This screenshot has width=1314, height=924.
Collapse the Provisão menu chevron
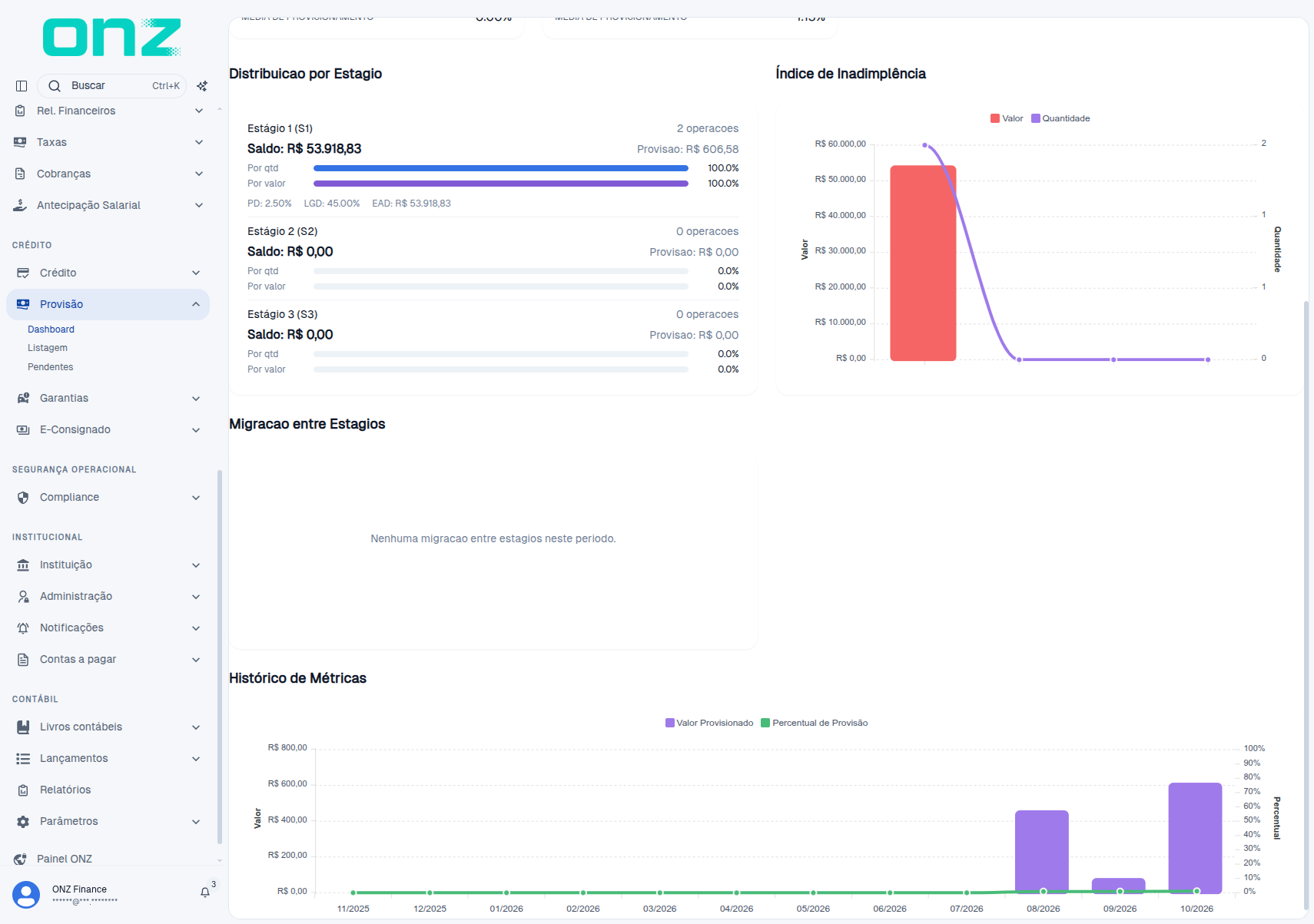(x=196, y=304)
